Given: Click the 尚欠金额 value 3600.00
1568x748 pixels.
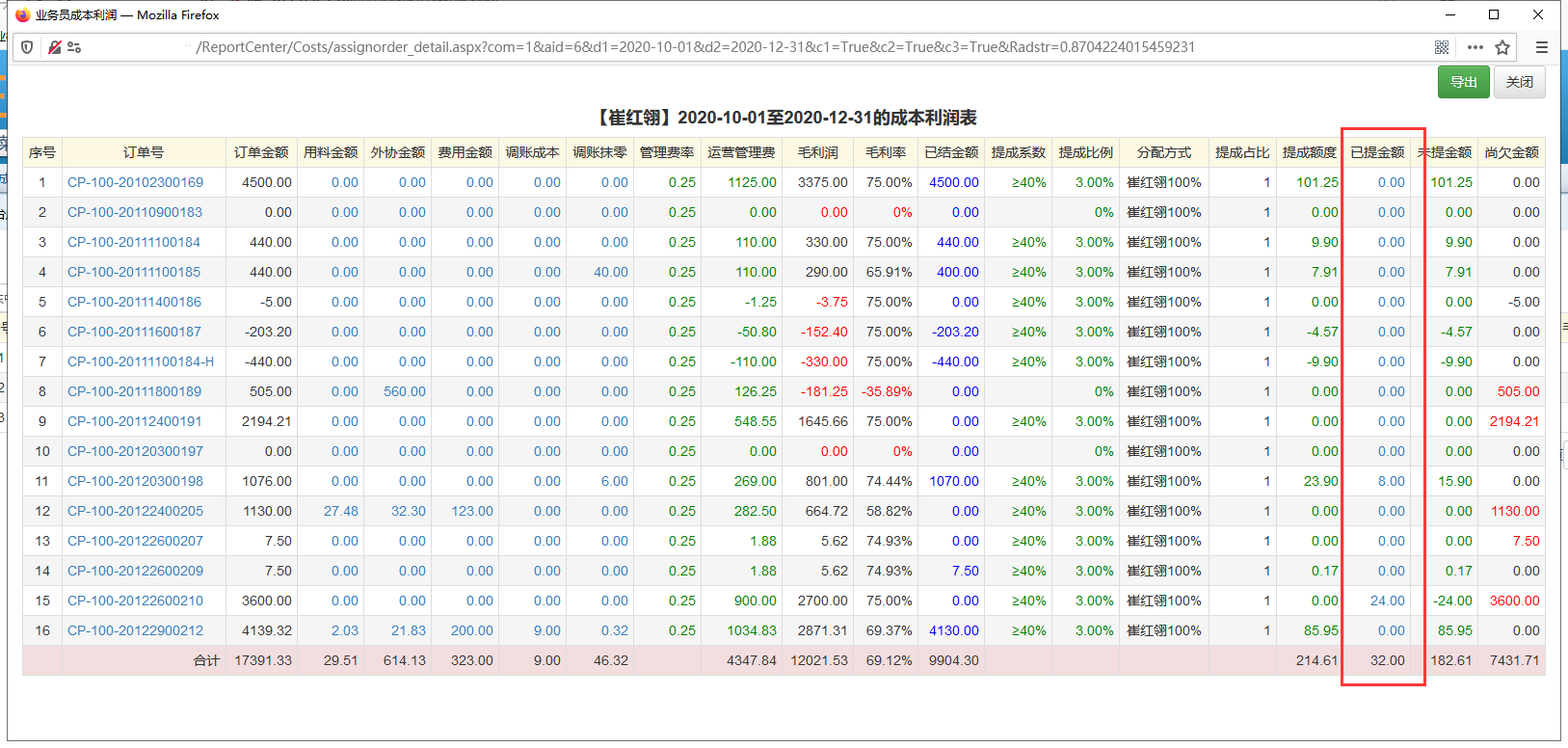Looking at the screenshot, I should point(1515,601).
